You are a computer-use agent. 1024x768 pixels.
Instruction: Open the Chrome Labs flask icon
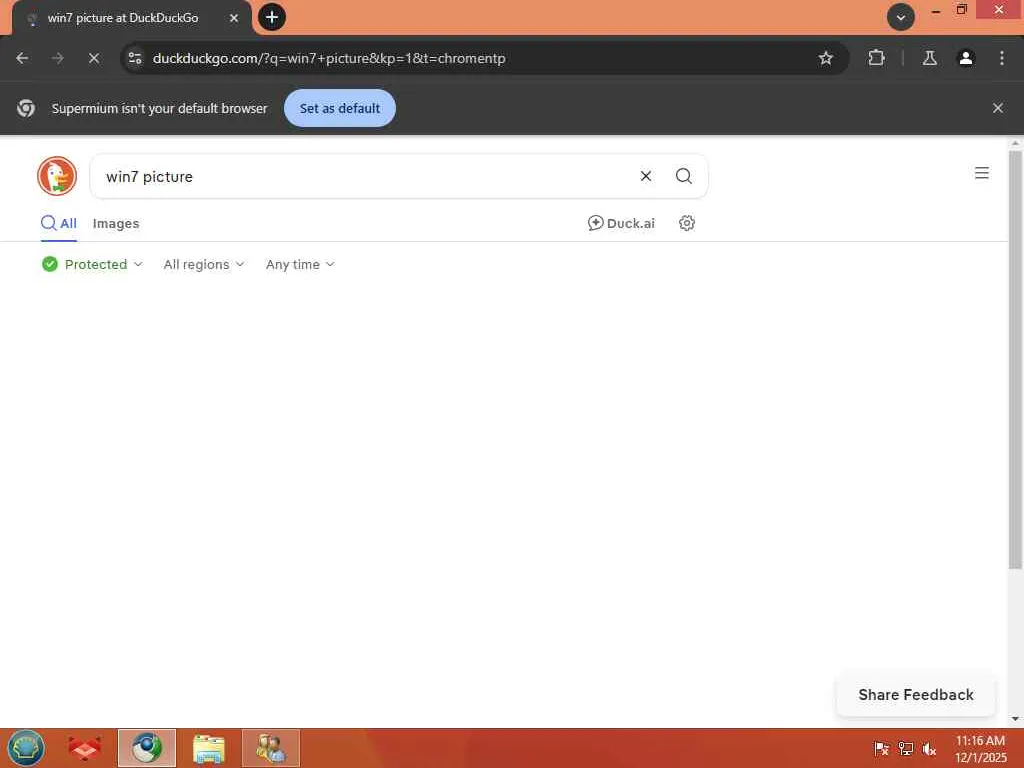click(930, 58)
